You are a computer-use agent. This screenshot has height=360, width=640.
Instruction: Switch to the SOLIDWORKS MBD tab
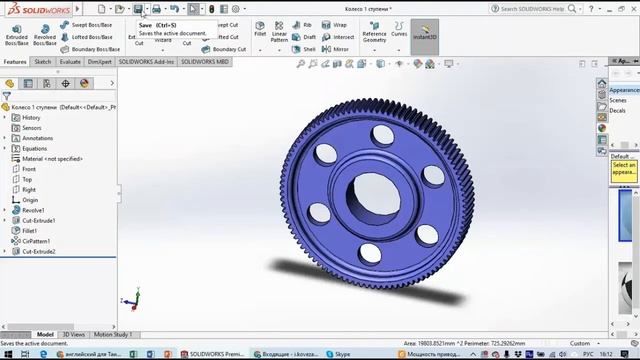coord(205,62)
